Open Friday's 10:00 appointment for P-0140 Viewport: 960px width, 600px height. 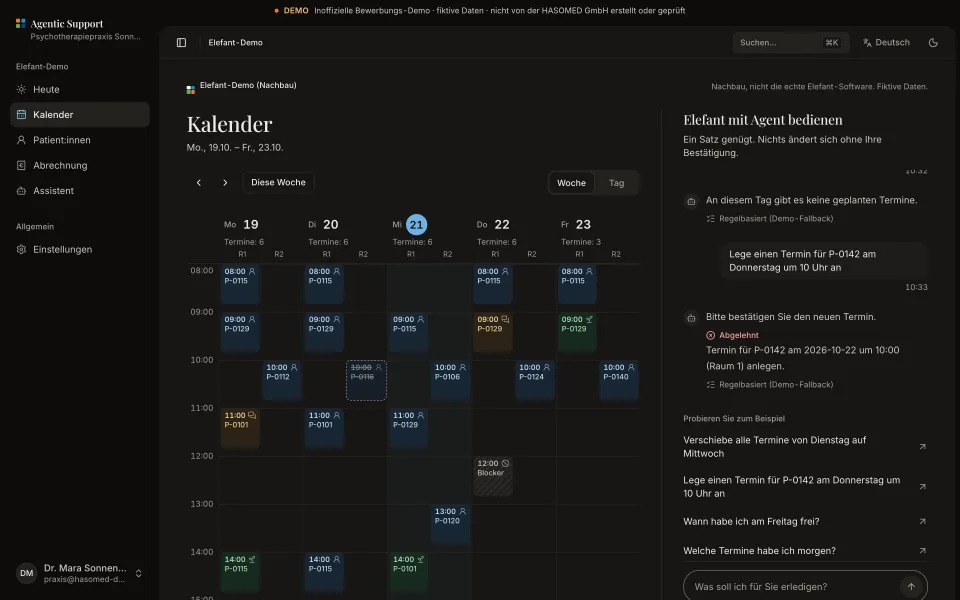click(619, 381)
